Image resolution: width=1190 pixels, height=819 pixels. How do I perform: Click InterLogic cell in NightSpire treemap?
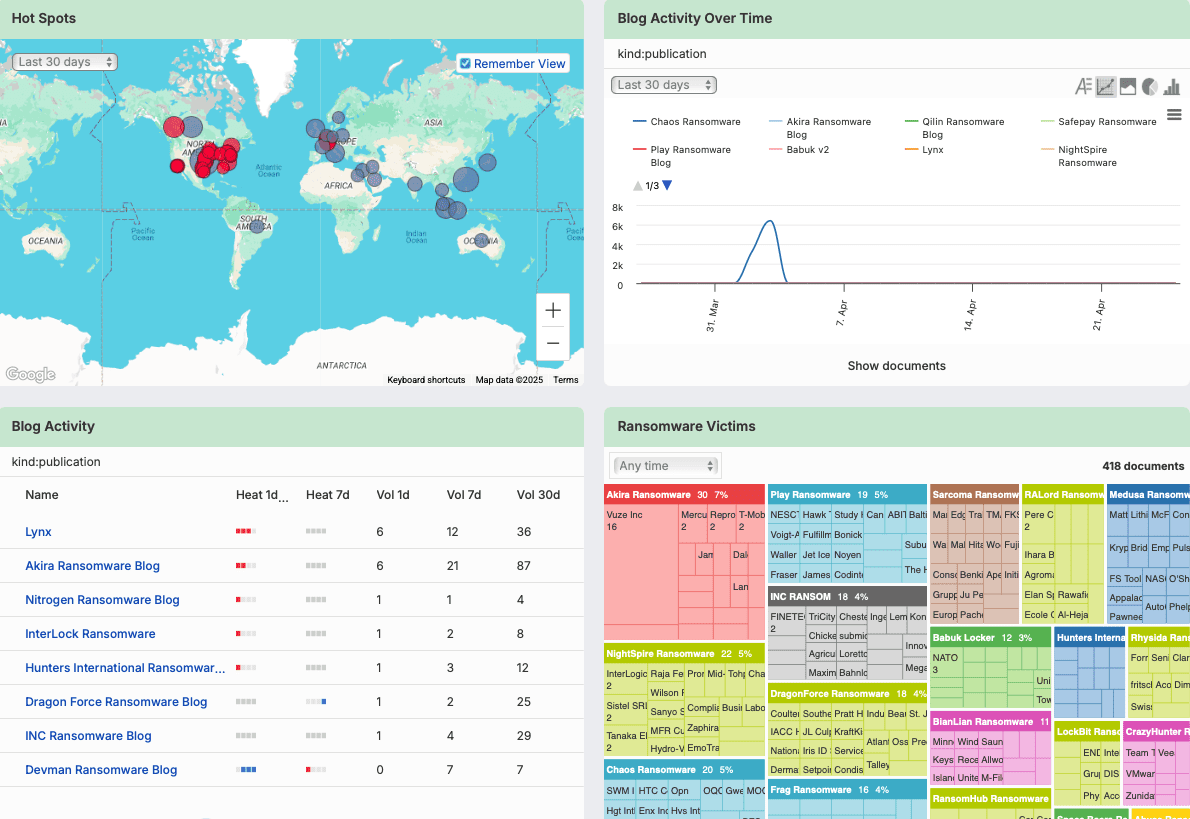pyautogui.click(x=626, y=679)
